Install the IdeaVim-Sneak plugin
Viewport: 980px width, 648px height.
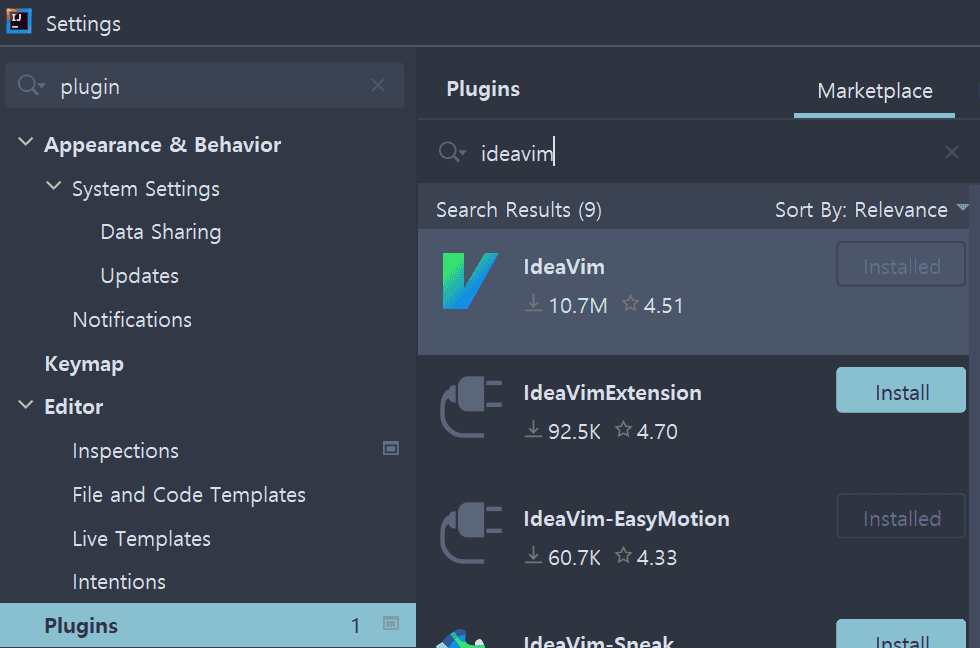pyautogui.click(x=901, y=634)
